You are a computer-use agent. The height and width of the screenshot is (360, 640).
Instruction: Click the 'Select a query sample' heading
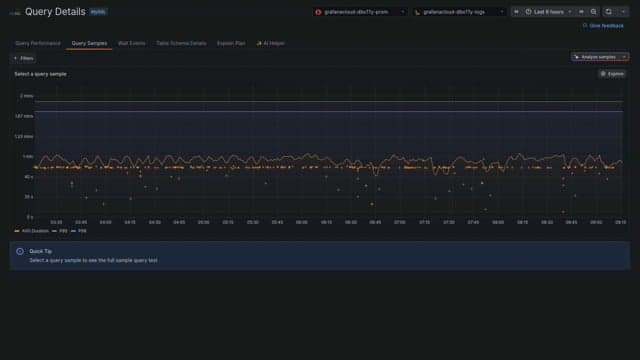(x=40, y=74)
